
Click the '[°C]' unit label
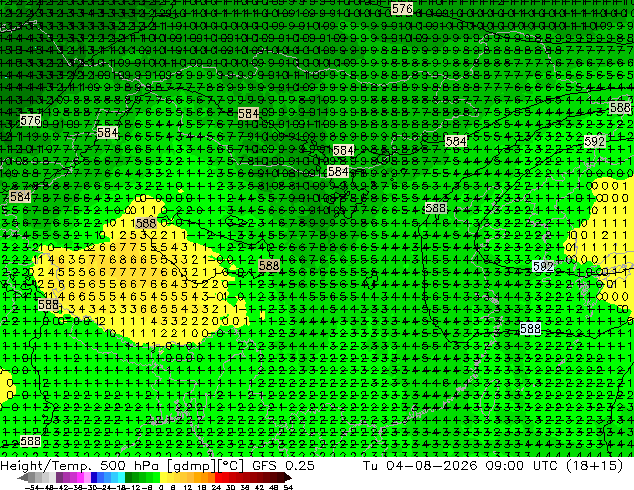click(231, 466)
